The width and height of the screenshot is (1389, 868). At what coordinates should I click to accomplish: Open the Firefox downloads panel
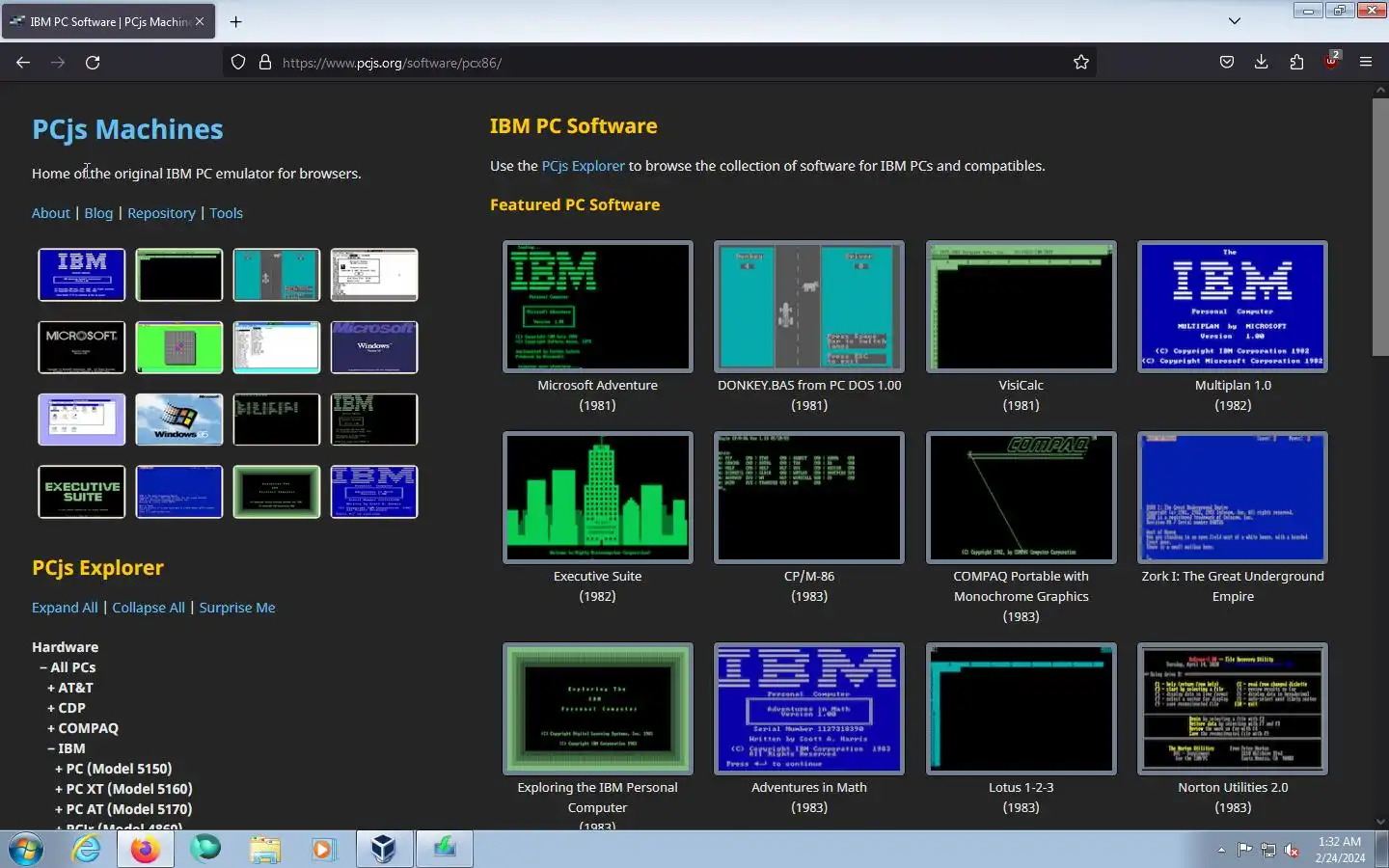(x=1261, y=63)
